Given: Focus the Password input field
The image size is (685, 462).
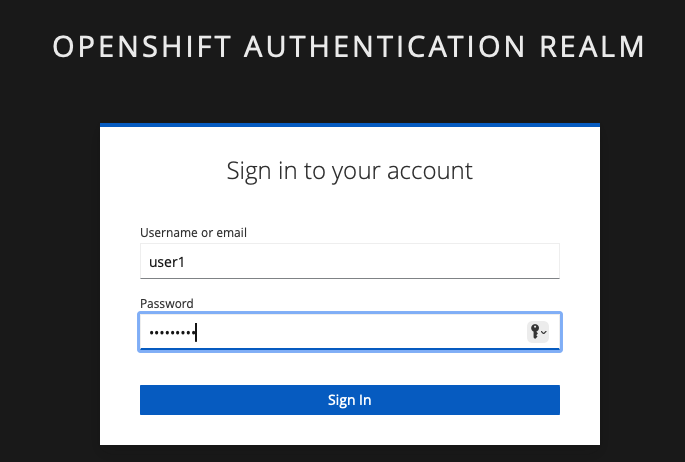Looking at the screenshot, I should [349, 332].
